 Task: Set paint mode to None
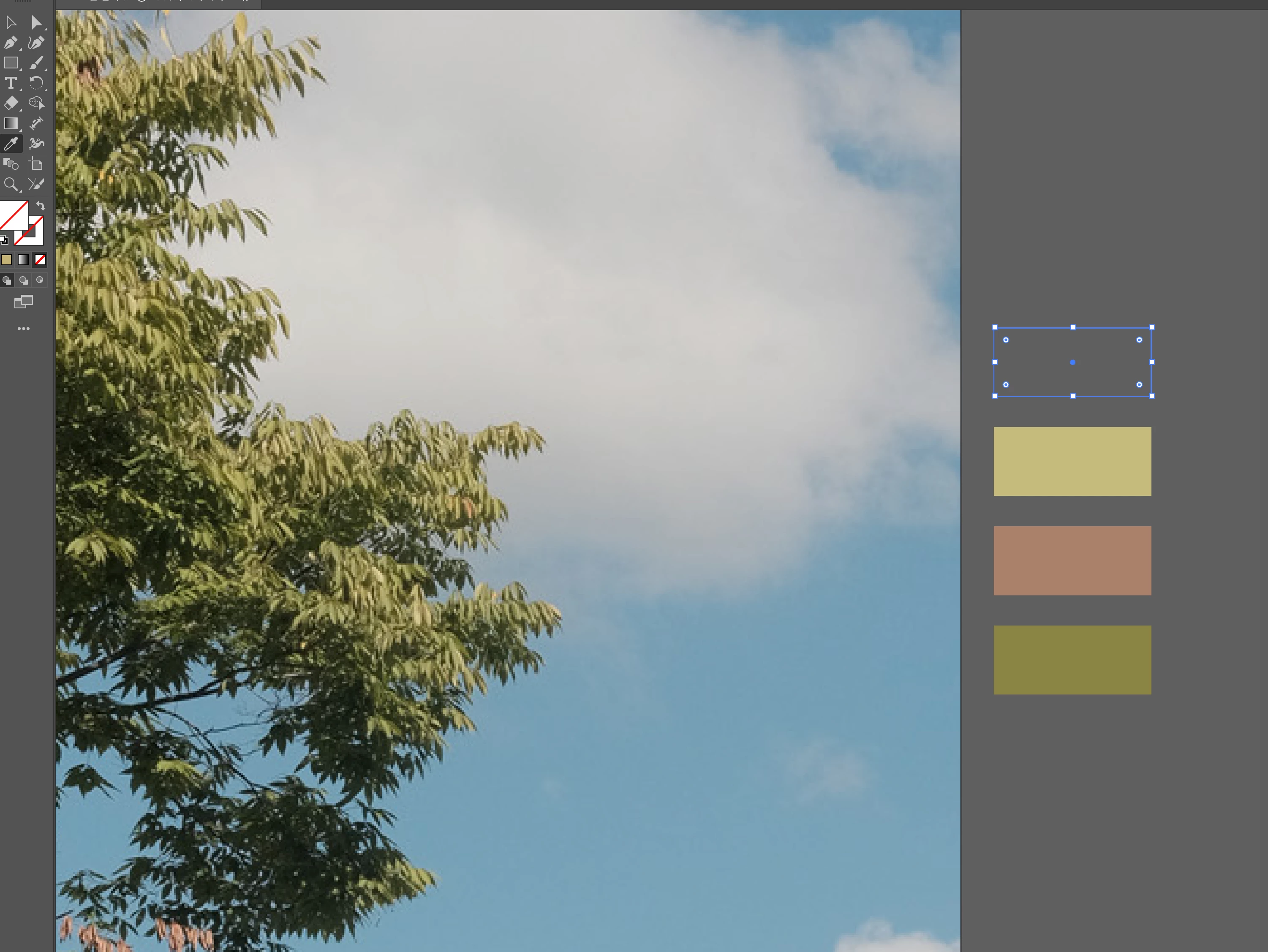40,260
